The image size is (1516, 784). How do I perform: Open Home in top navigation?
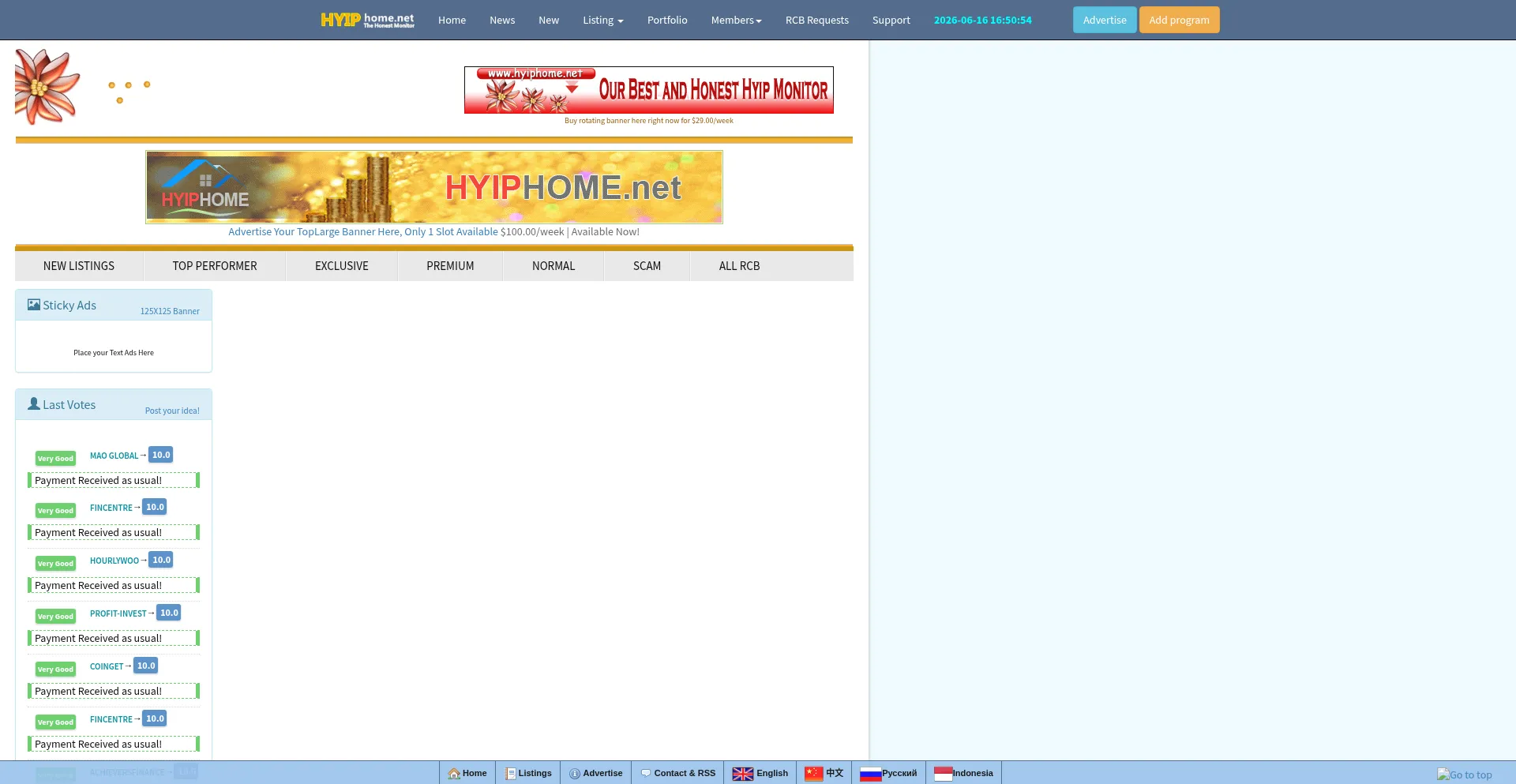[x=452, y=21]
